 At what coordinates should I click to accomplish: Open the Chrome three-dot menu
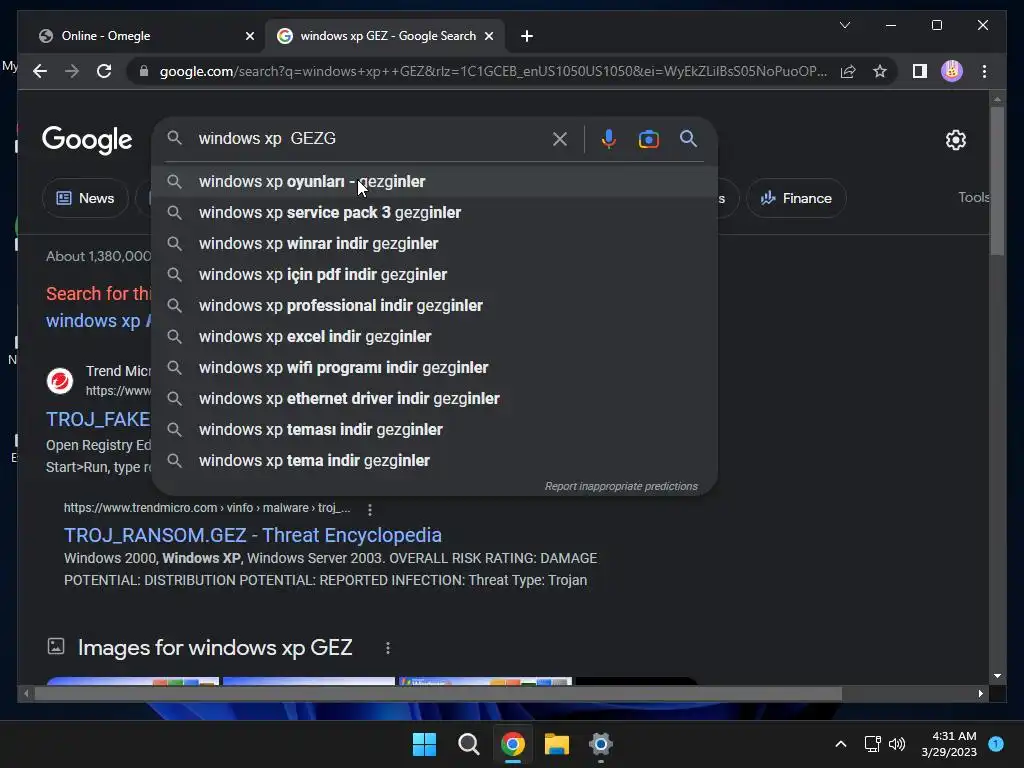[x=984, y=71]
